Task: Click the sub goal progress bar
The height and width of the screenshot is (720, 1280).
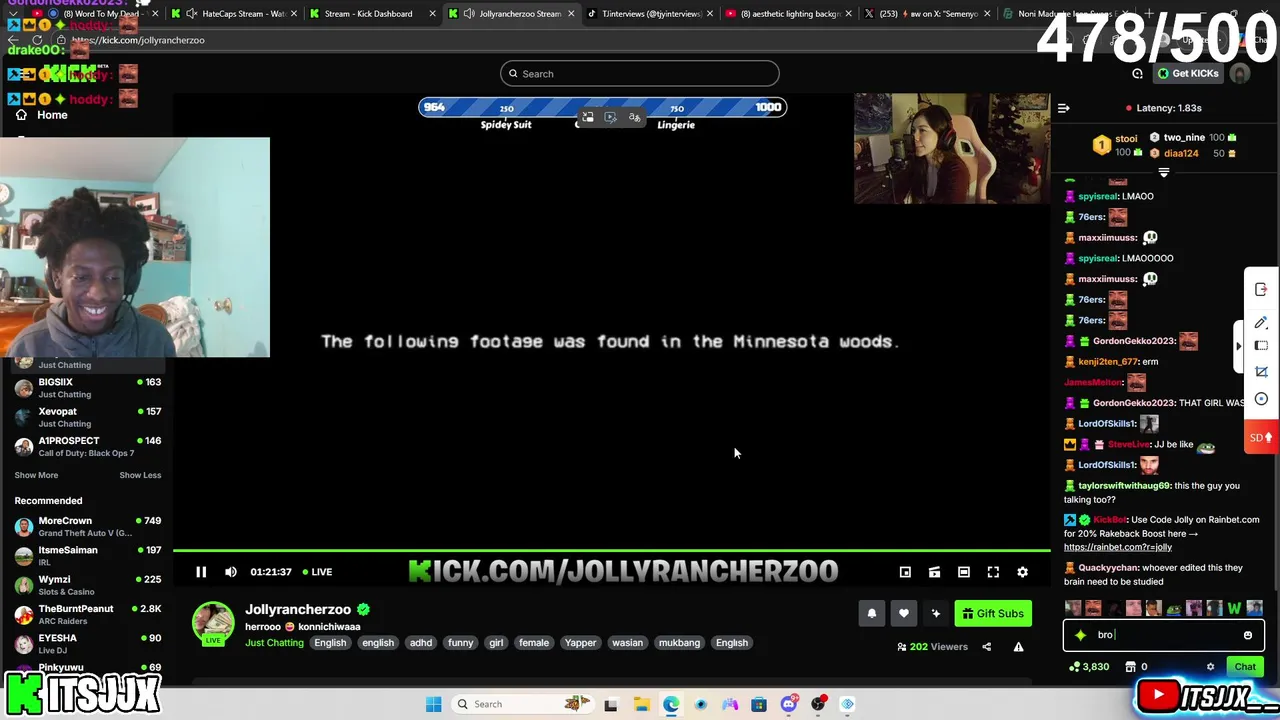Action: pyautogui.click(x=602, y=107)
